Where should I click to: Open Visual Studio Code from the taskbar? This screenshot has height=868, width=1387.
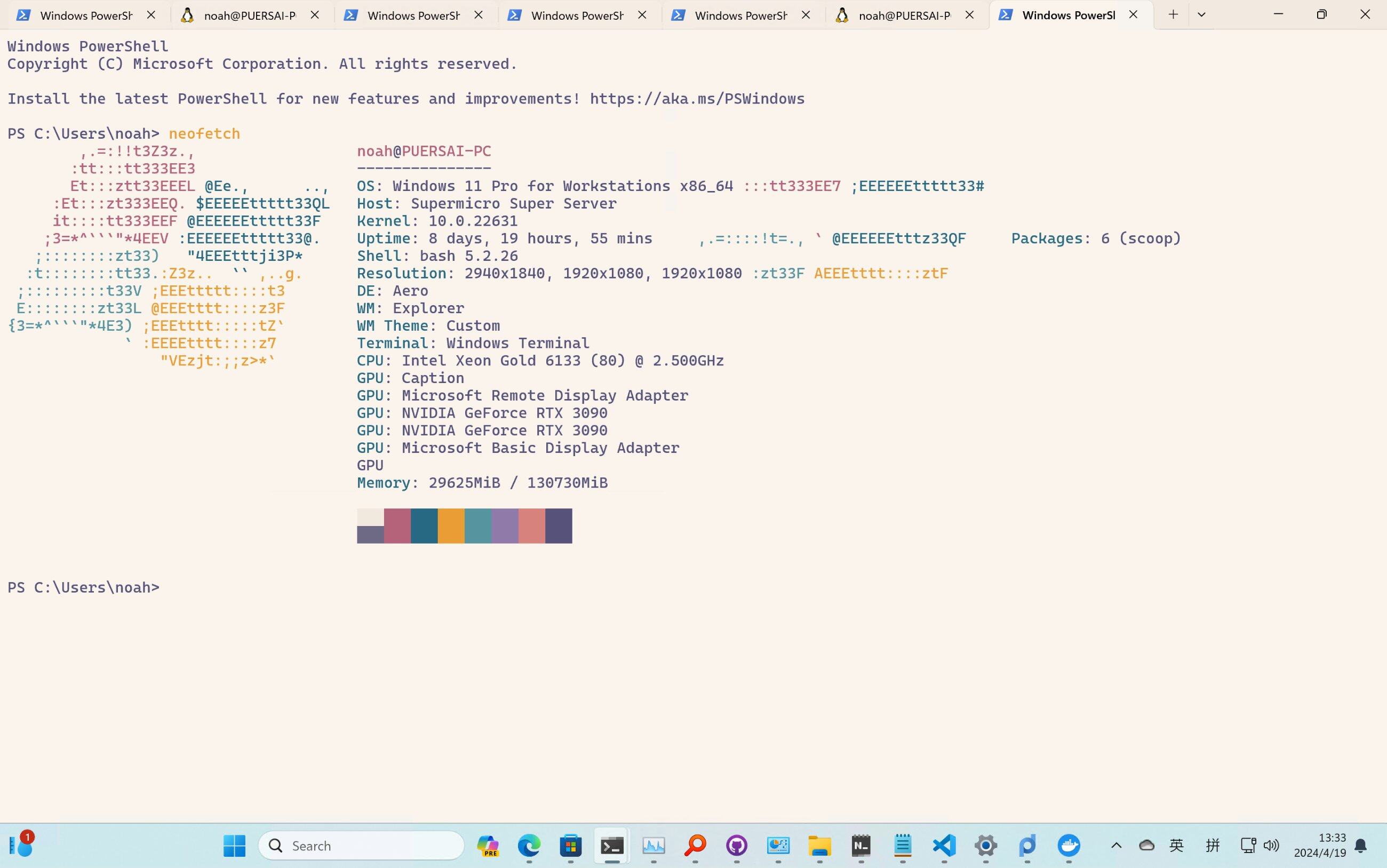(944, 846)
